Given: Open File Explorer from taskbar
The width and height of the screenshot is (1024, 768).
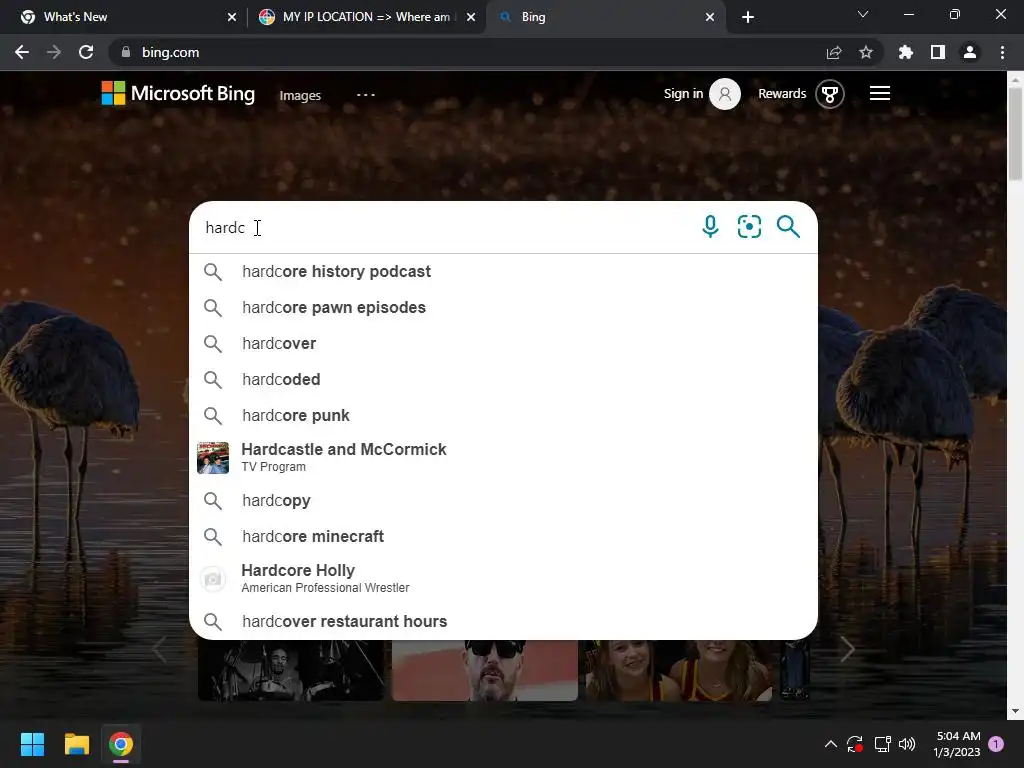Looking at the screenshot, I should click(76, 744).
